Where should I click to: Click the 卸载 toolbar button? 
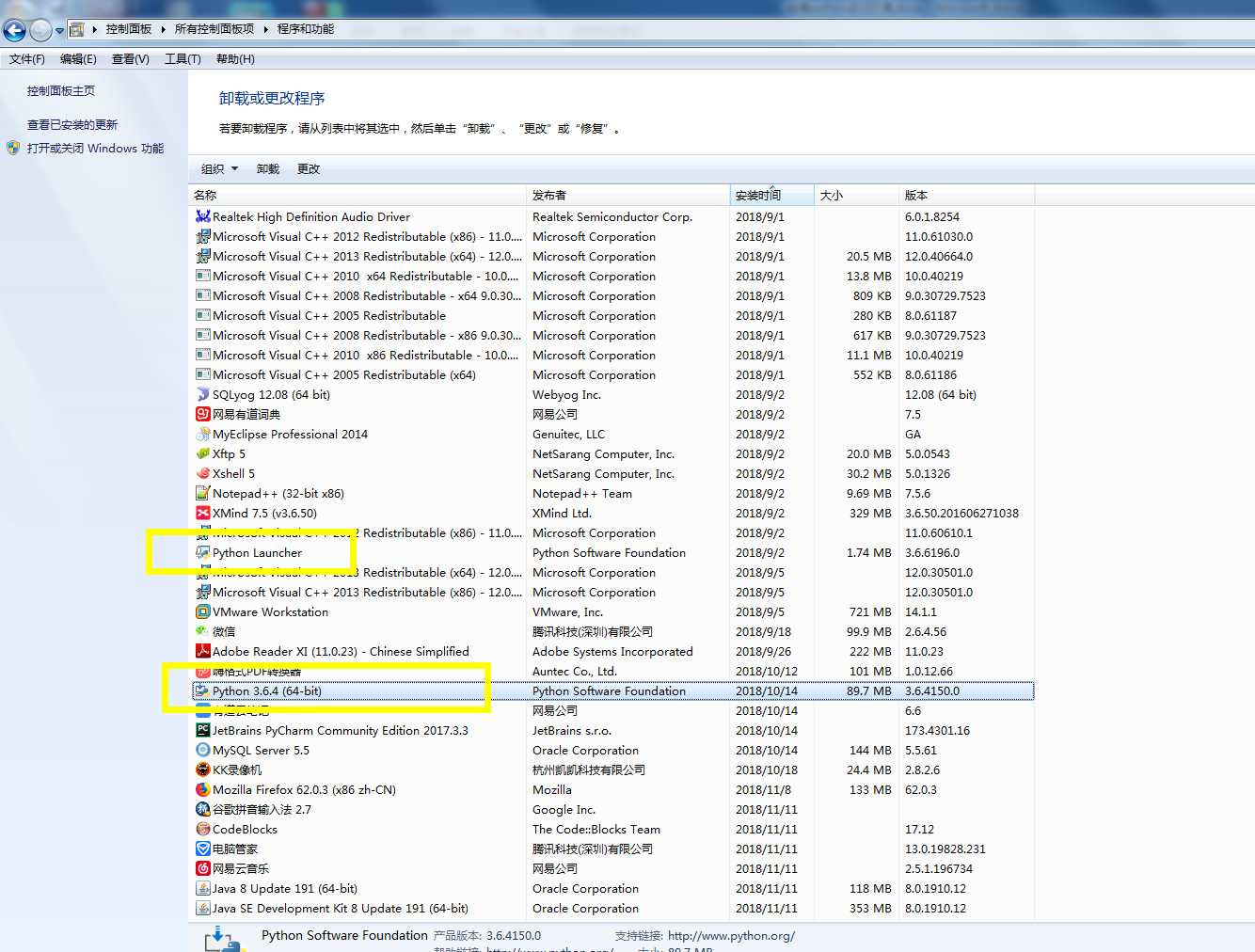tap(268, 169)
